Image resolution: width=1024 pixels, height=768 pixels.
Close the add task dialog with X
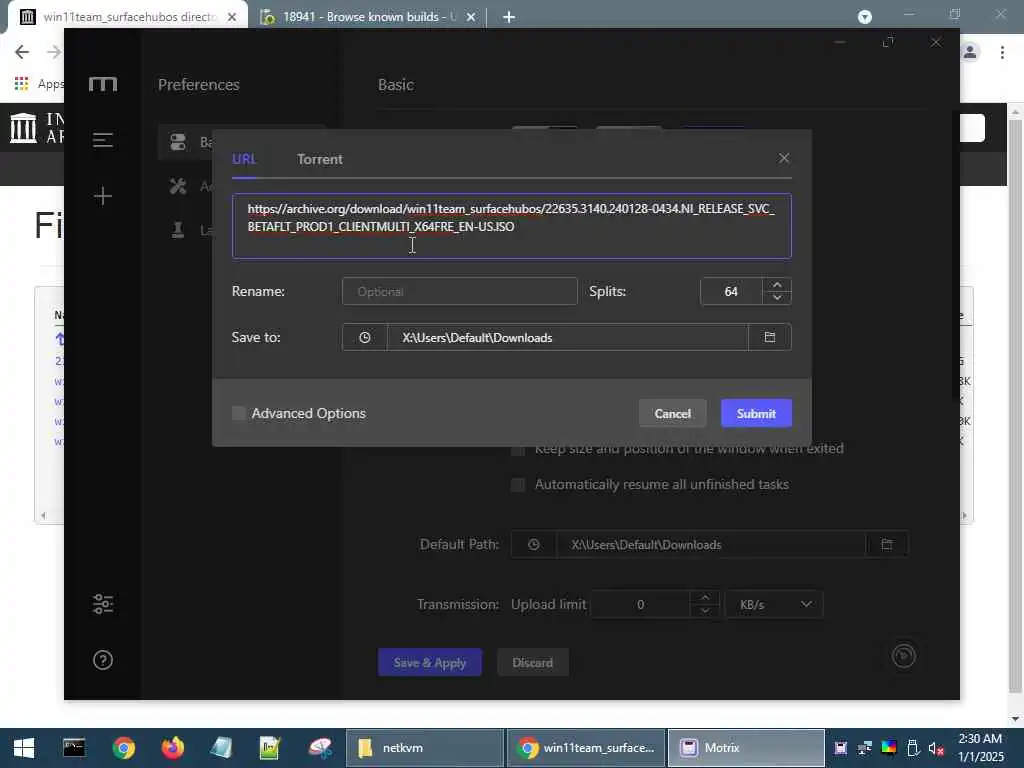pyautogui.click(x=784, y=159)
